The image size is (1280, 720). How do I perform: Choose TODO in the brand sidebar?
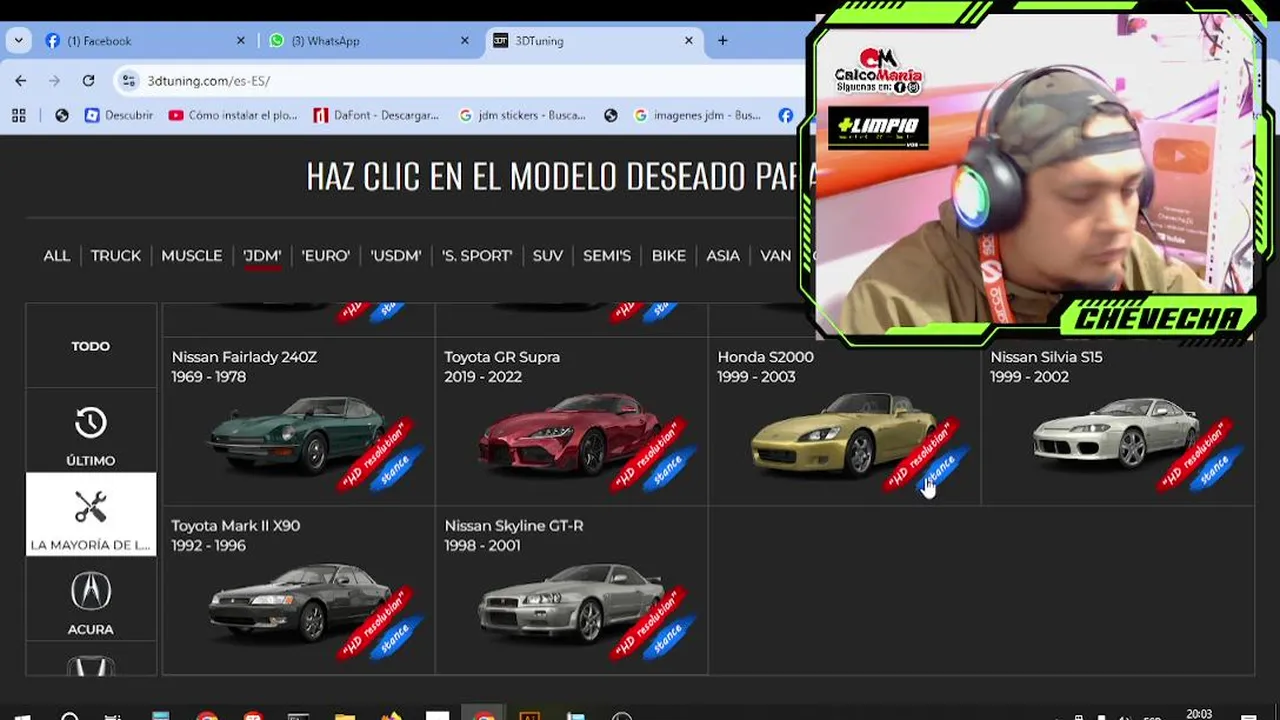tap(91, 346)
